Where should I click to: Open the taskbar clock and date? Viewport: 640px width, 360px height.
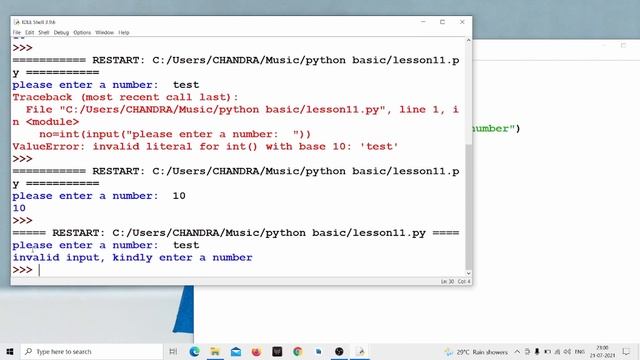(x=602, y=351)
